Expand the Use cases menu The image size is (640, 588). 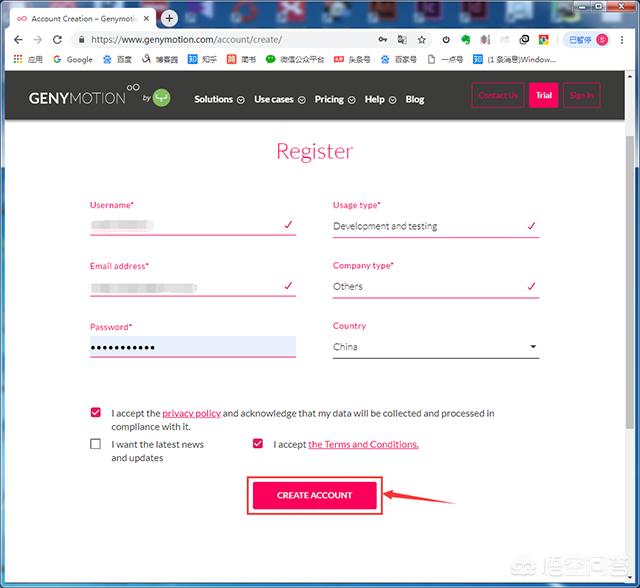pos(280,100)
